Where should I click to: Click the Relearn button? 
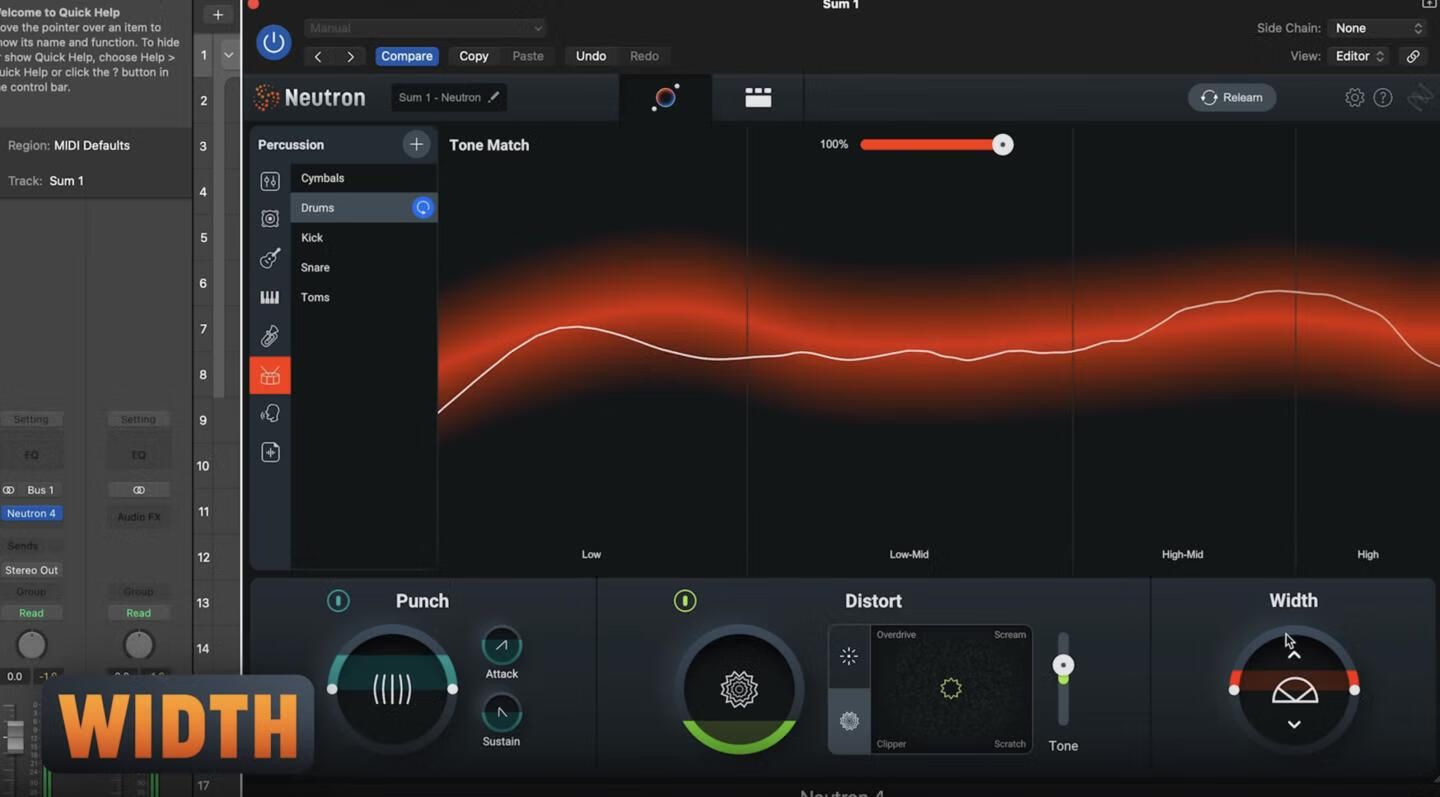[1232, 97]
